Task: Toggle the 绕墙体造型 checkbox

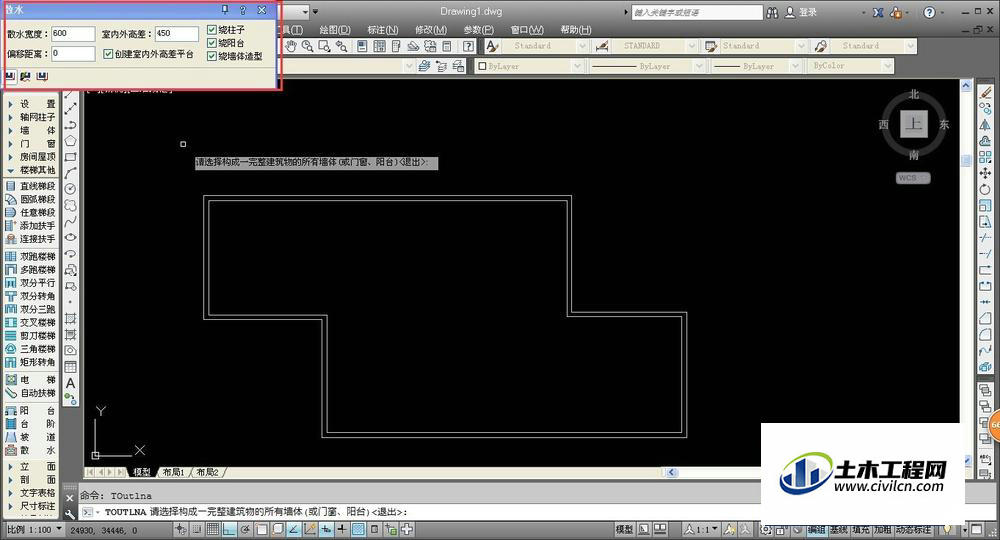Action: [212, 56]
